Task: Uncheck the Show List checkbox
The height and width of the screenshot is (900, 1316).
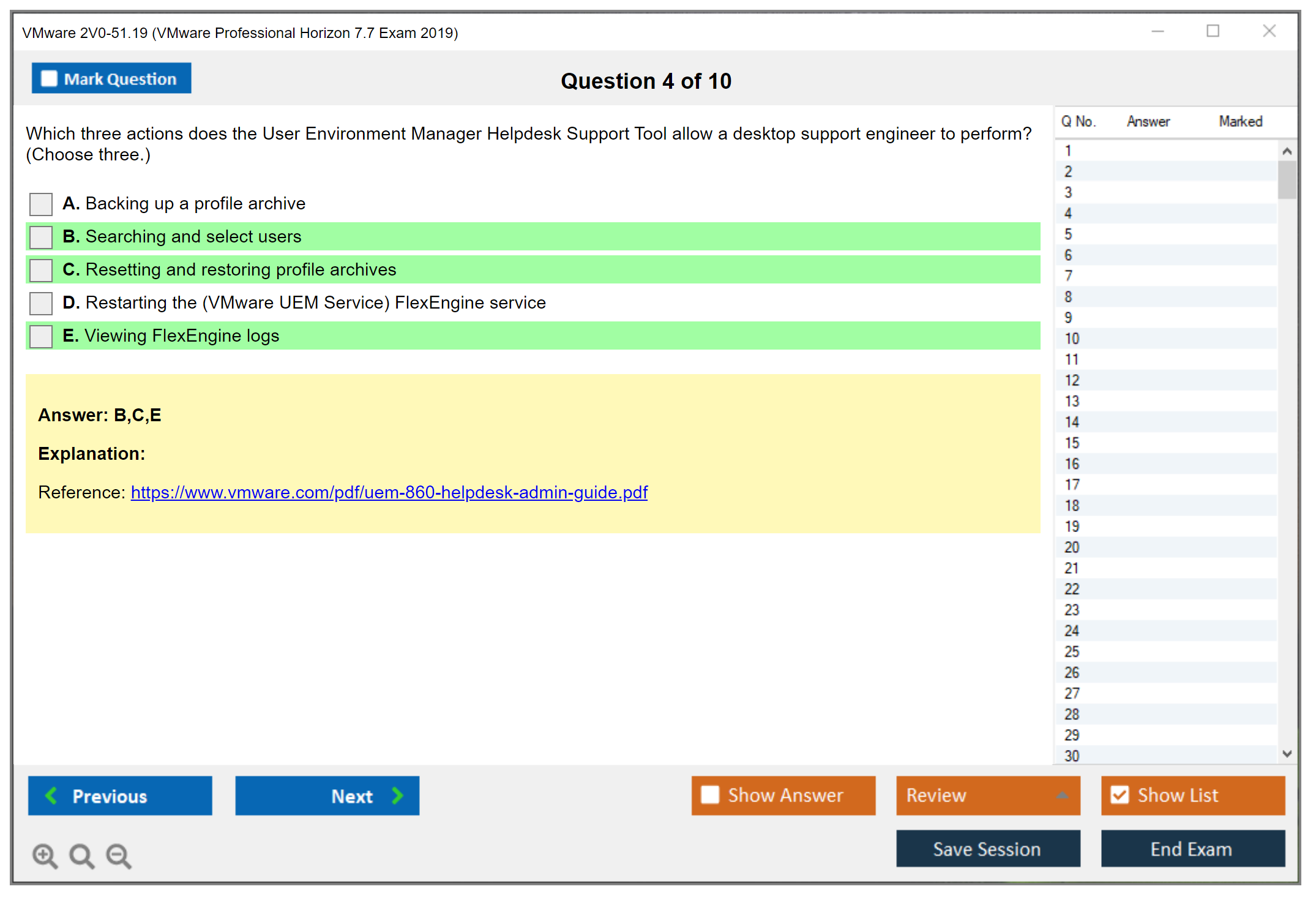Action: [1120, 795]
